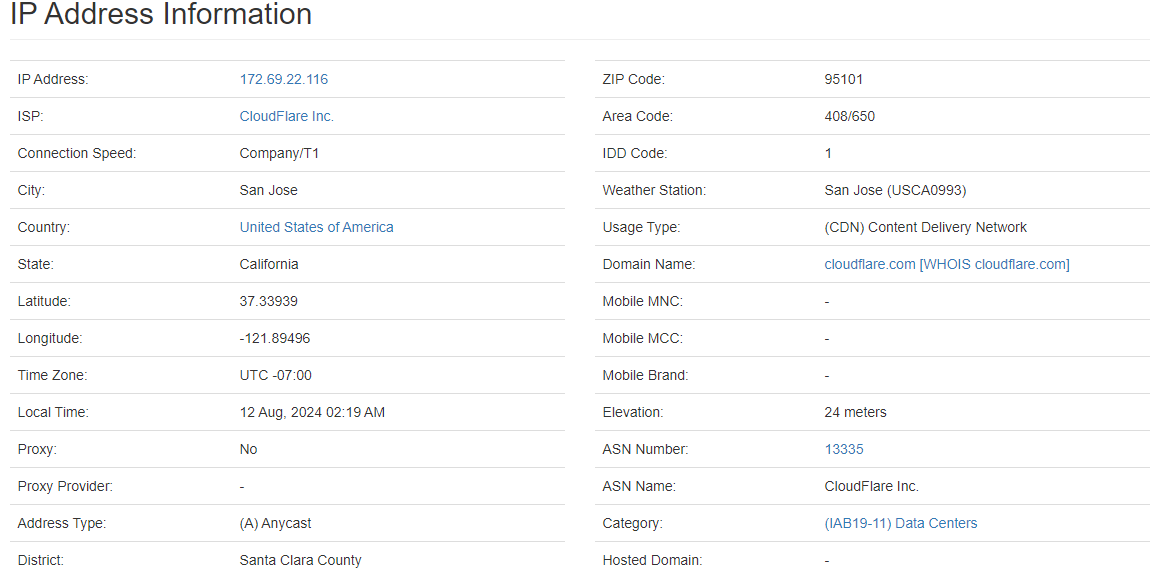
Task: Select the IDD code value 1
Action: coord(828,154)
